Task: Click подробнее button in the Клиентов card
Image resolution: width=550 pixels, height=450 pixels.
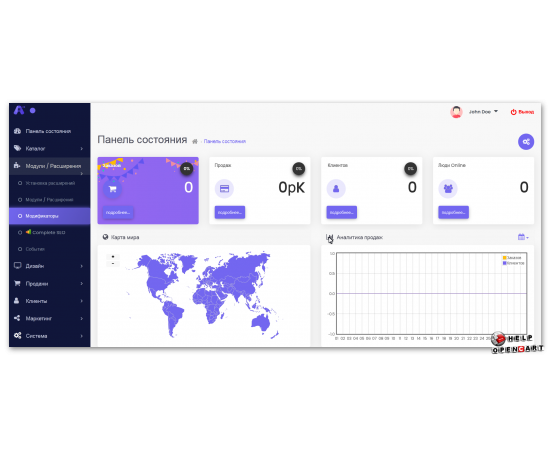Action: tap(342, 212)
